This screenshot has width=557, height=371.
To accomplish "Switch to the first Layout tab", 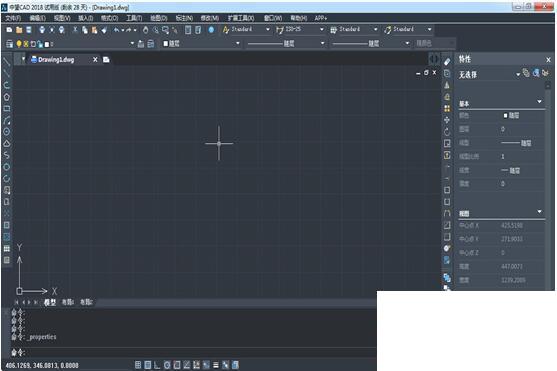I will (68, 302).
